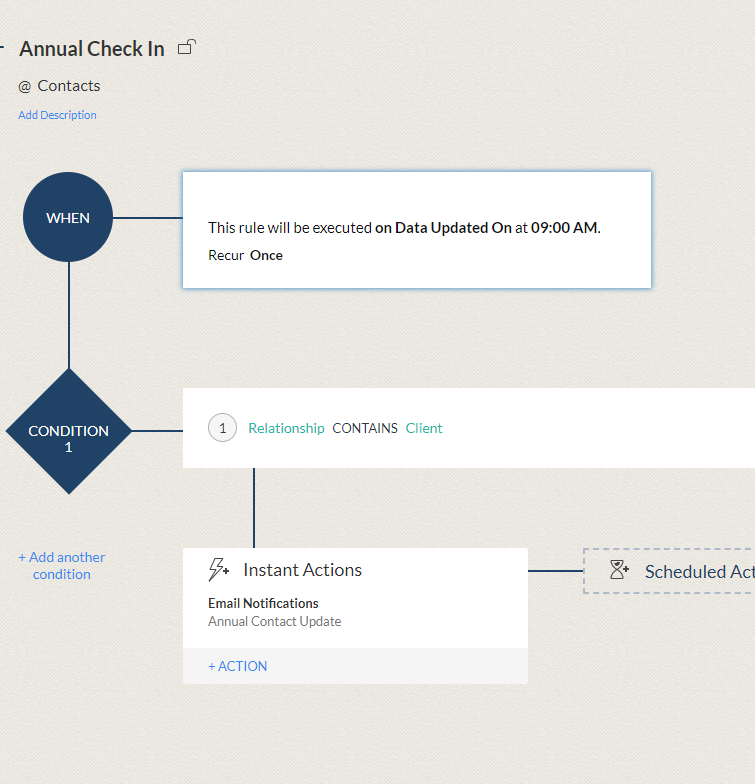
Task: Click the Client condition value
Action: click(424, 428)
